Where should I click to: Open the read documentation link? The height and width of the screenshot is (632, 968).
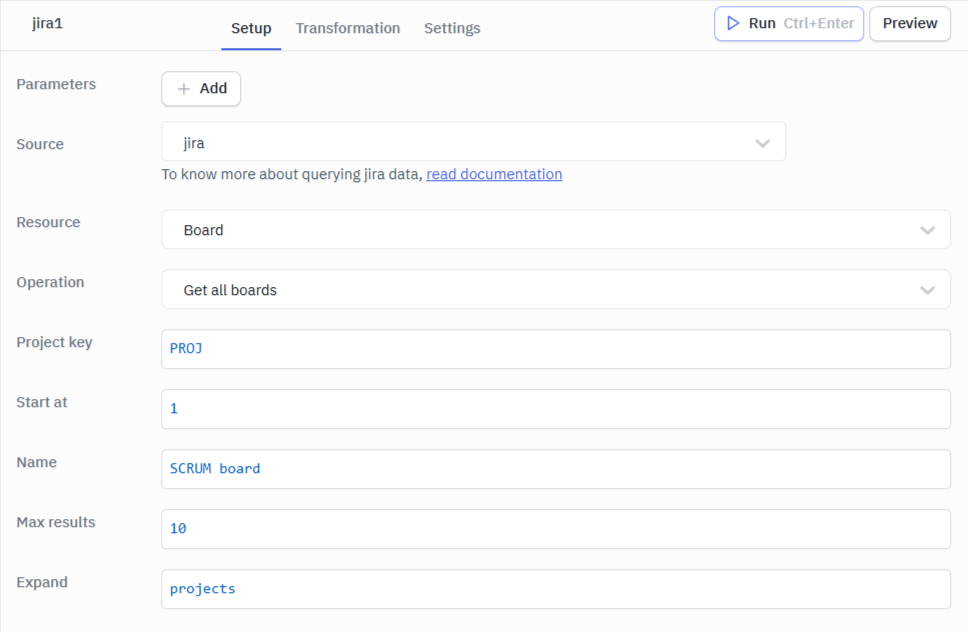(x=494, y=174)
